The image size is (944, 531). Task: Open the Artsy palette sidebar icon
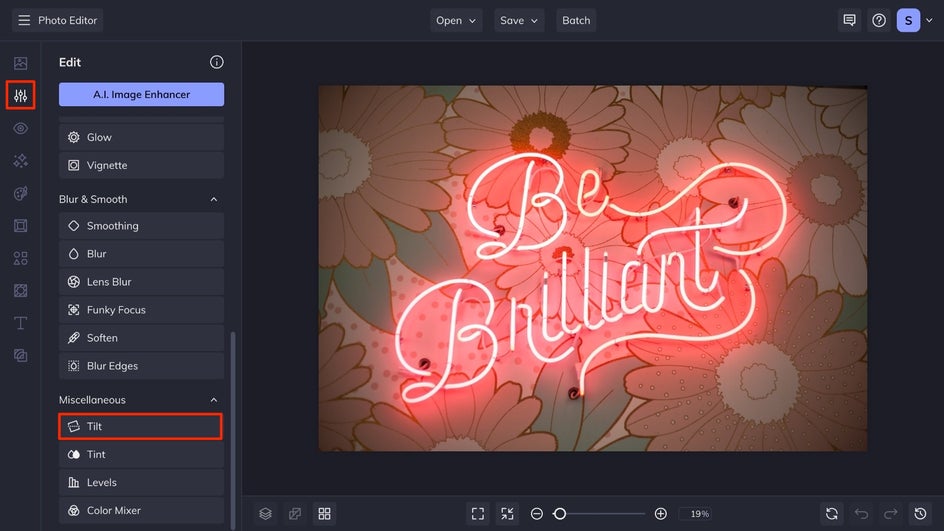tap(20, 193)
